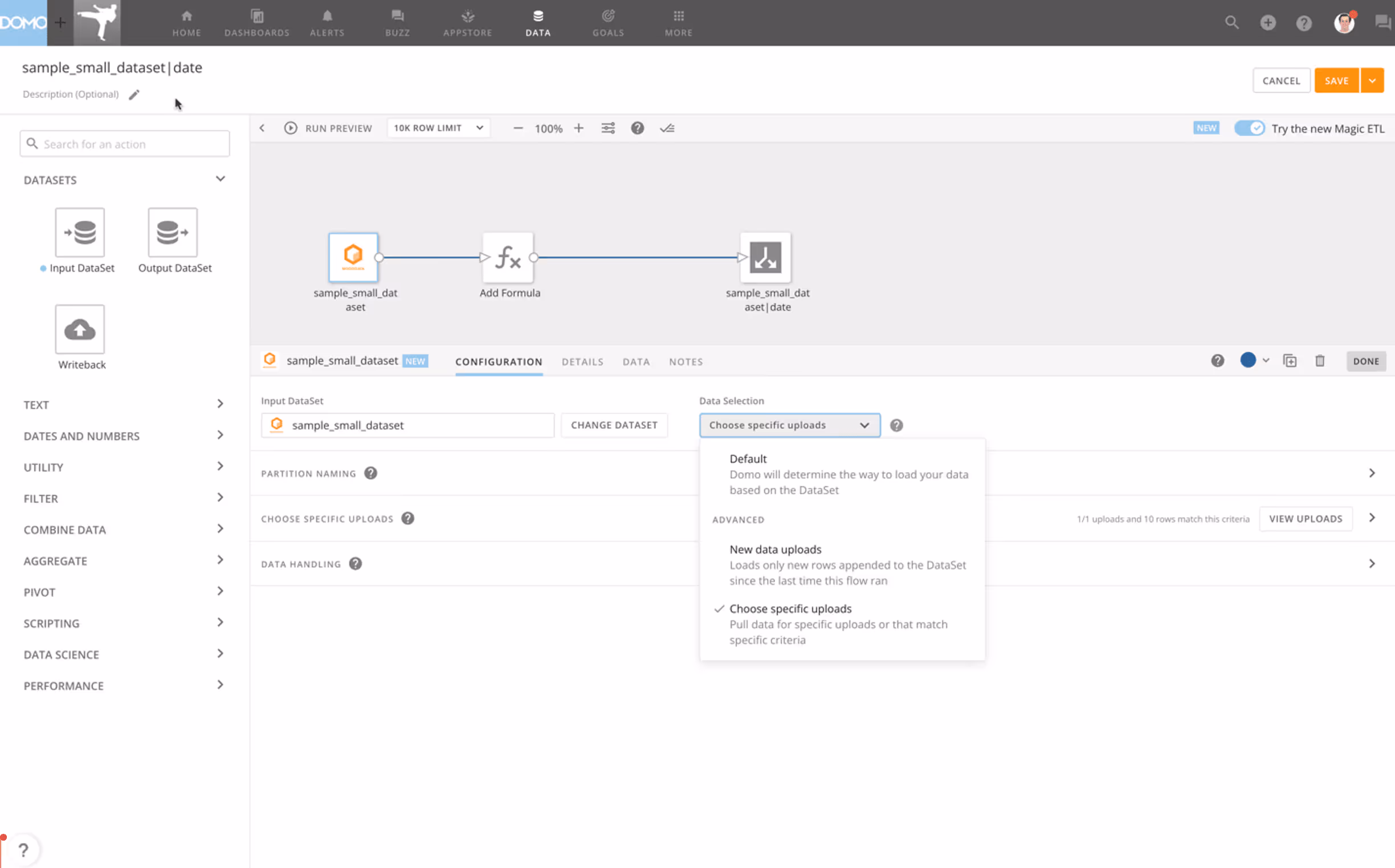Open the Dashboards menu in top navigation
The height and width of the screenshot is (868, 1395).
[x=256, y=23]
